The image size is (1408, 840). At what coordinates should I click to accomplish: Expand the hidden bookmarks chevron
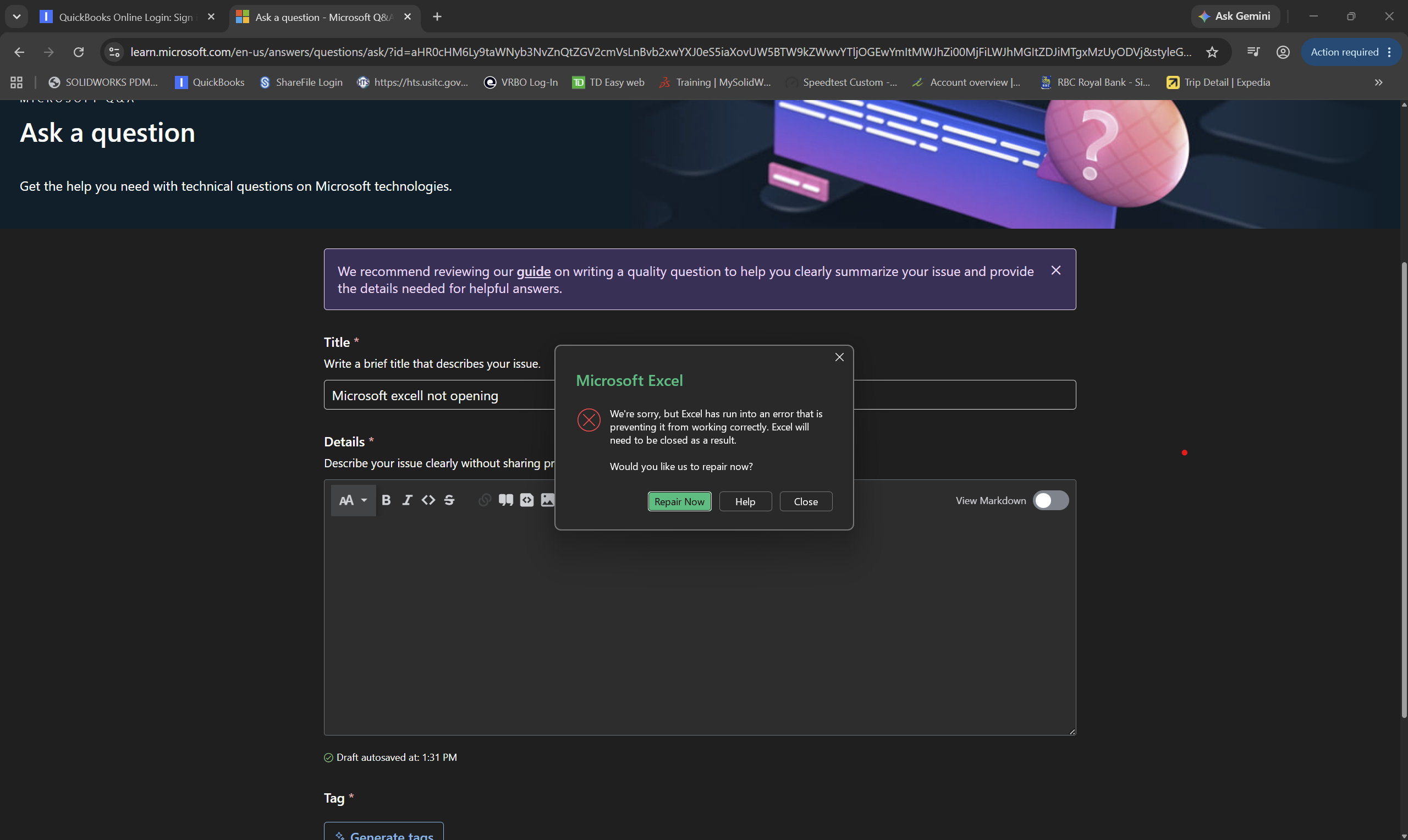(1378, 82)
